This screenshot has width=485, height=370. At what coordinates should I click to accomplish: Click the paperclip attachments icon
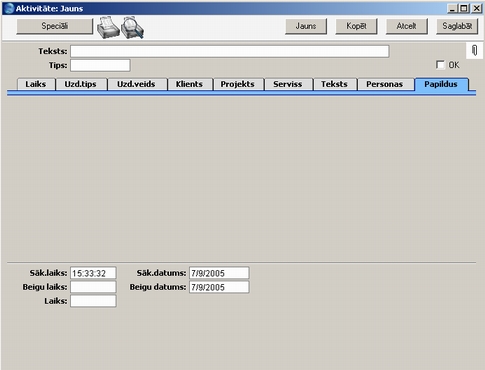click(474, 50)
